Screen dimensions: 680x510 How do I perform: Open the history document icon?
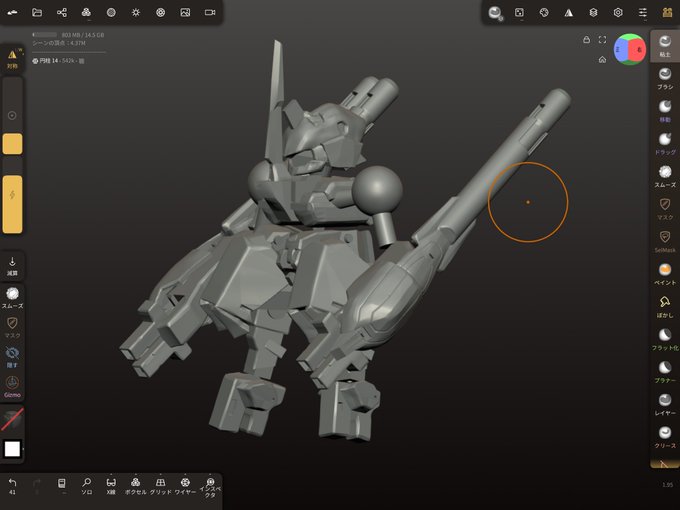(x=62, y=485)
